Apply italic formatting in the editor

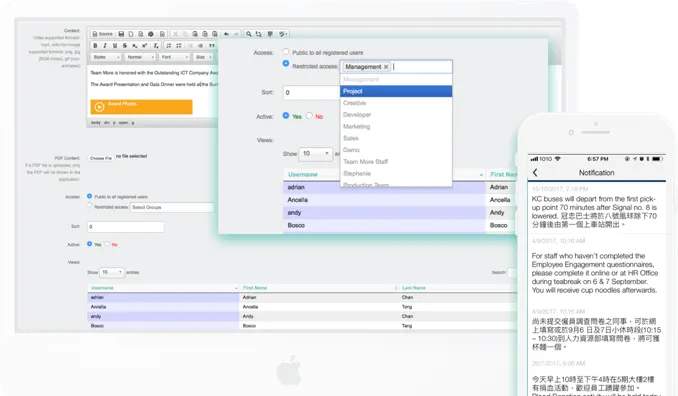[105, 45]
